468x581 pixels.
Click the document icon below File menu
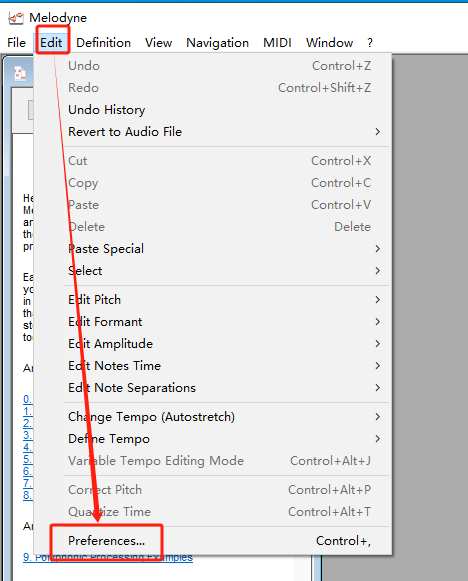20,74
